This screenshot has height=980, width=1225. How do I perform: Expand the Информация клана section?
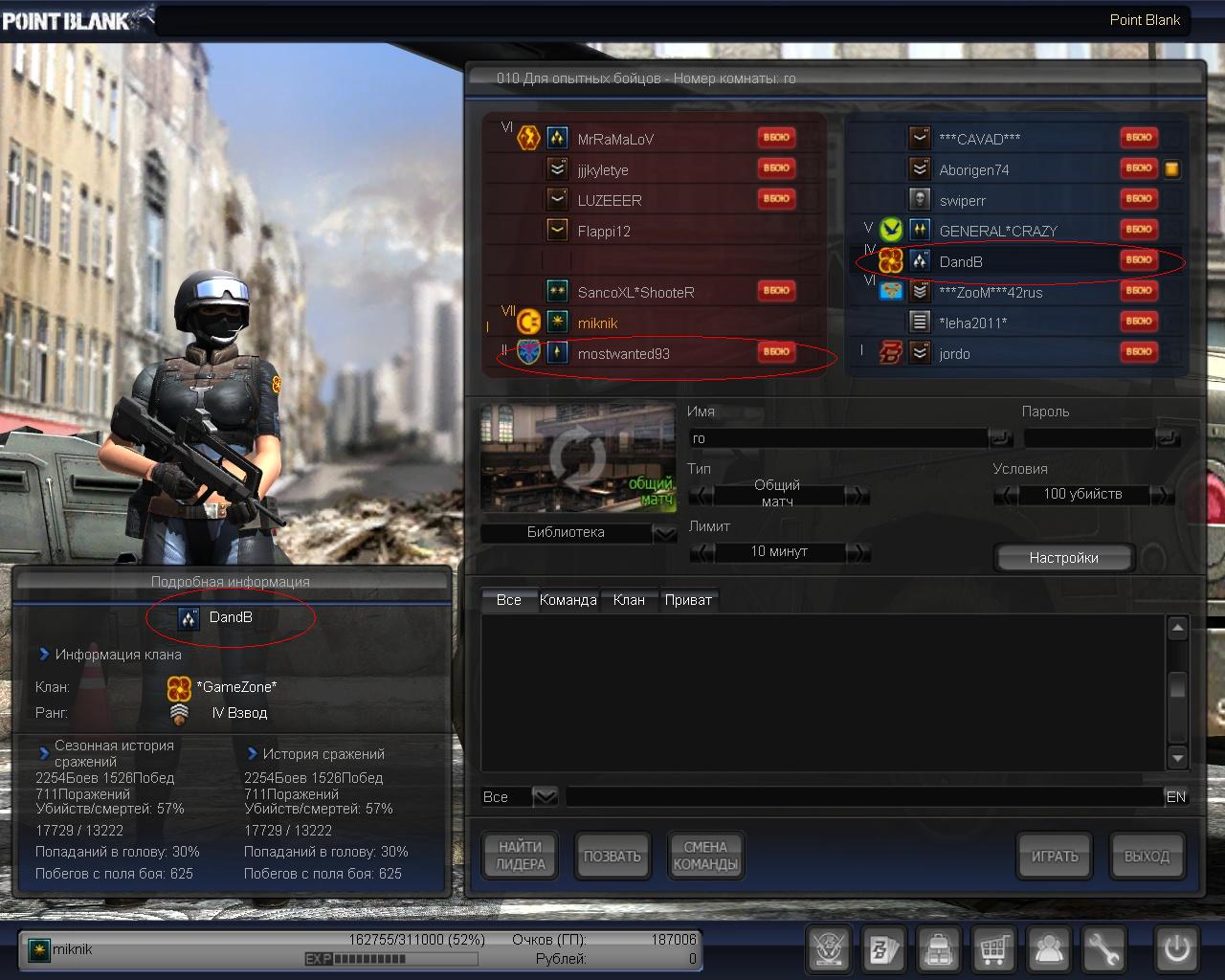pos(44,655)
